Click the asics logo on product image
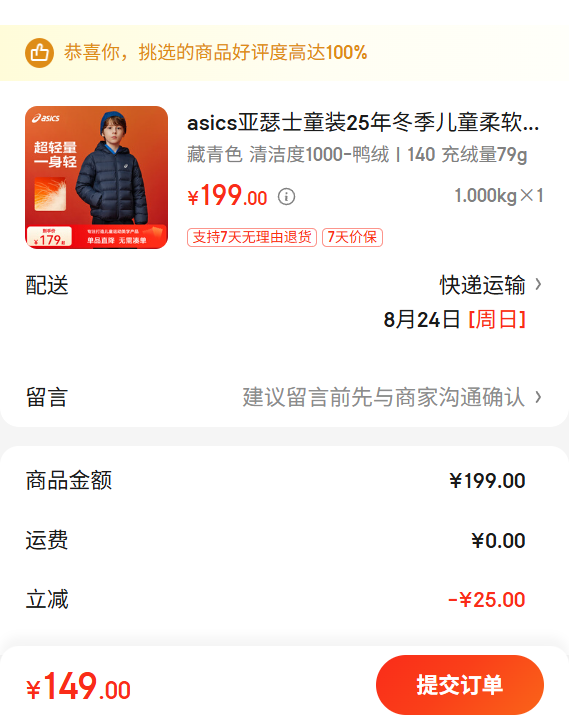 click(46, 118)
